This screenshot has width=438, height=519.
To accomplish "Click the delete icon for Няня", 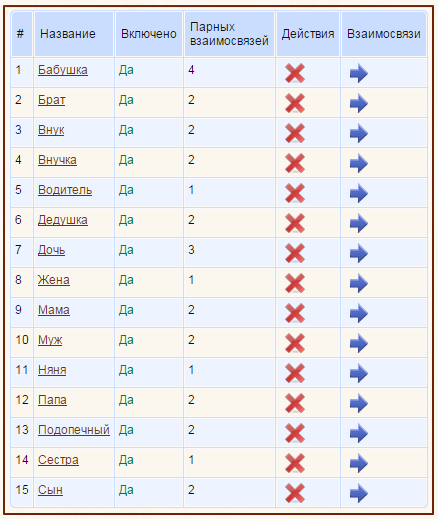I will [x=295, y=373].
